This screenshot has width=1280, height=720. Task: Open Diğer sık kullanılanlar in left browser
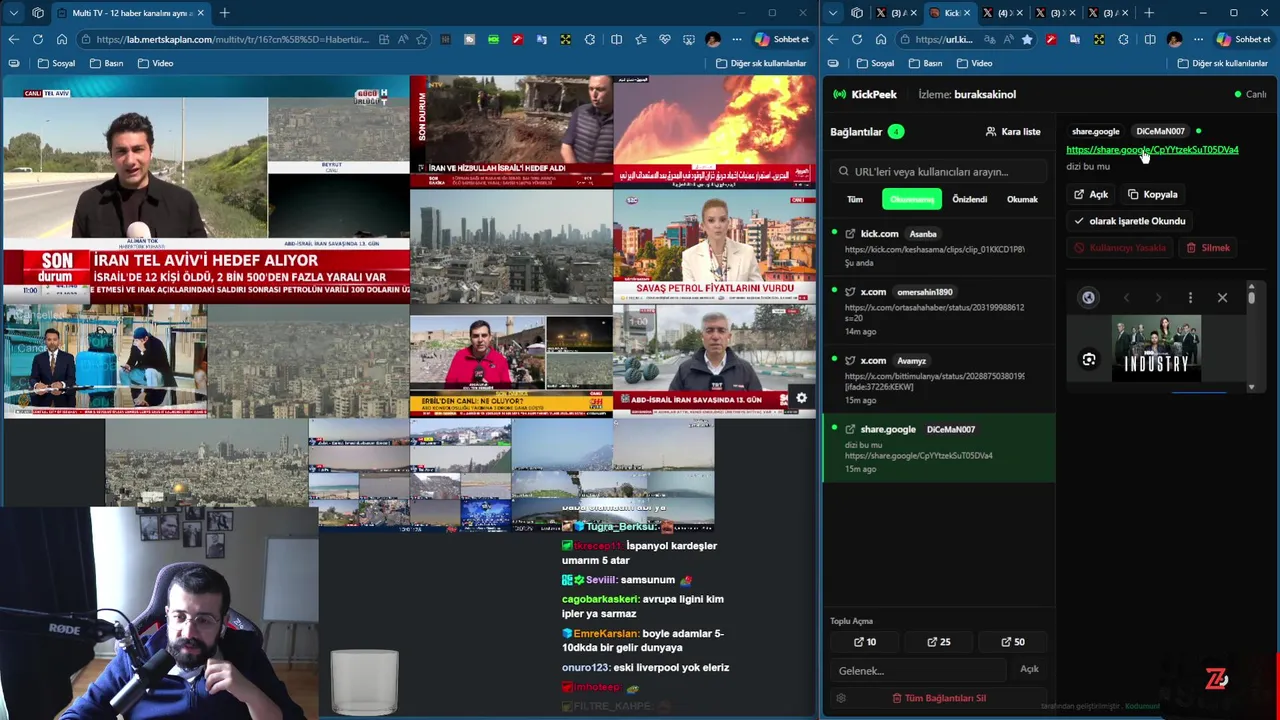click(x=761, y=63)
